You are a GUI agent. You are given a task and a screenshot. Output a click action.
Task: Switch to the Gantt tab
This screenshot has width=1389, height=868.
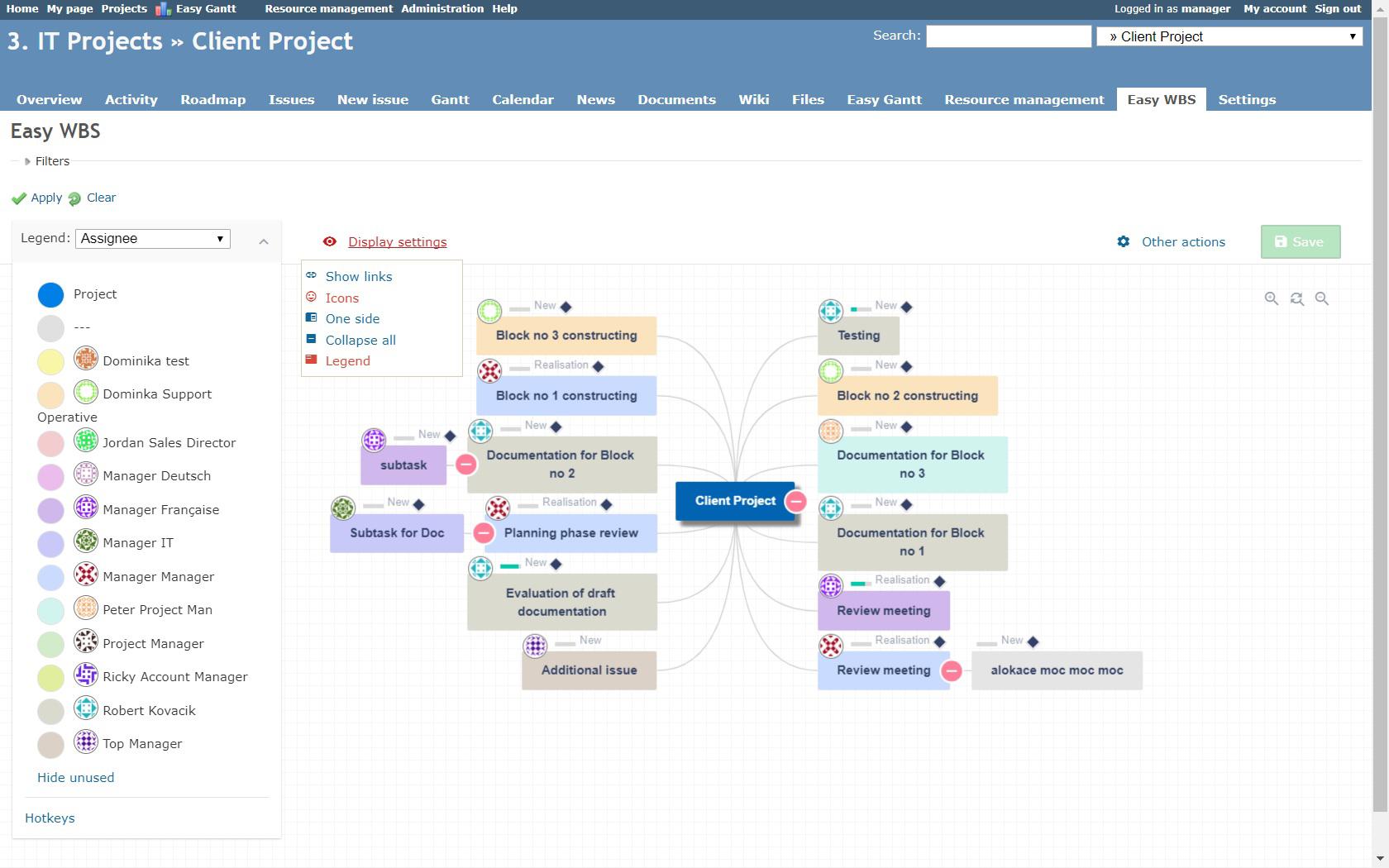(450, 99)
